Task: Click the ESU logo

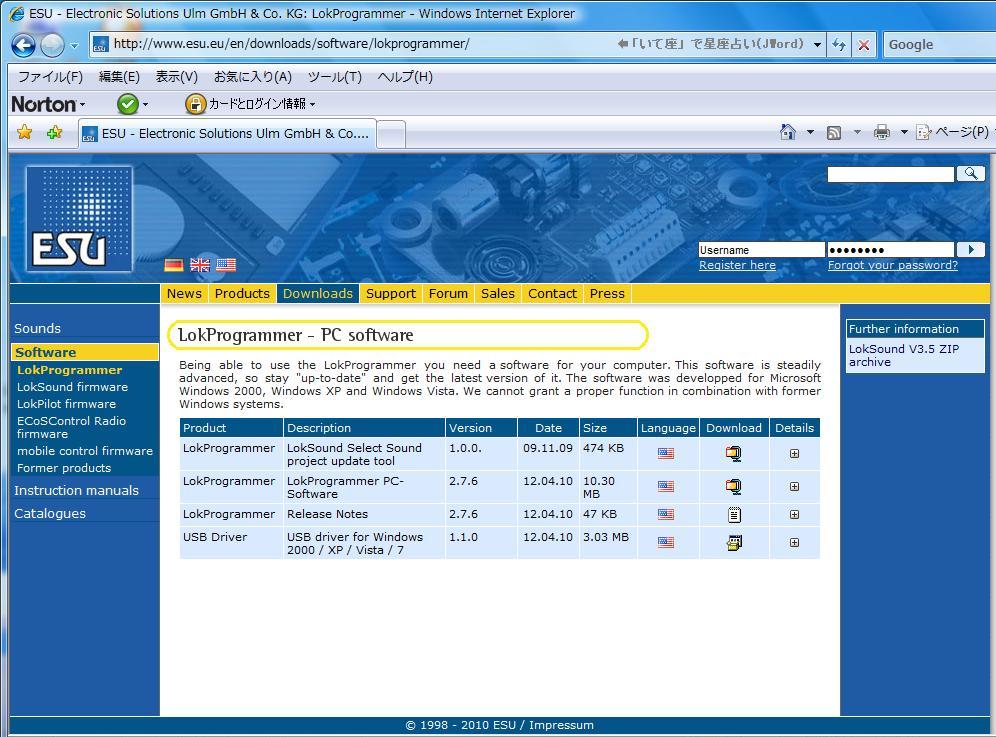Action: point(79,219)
